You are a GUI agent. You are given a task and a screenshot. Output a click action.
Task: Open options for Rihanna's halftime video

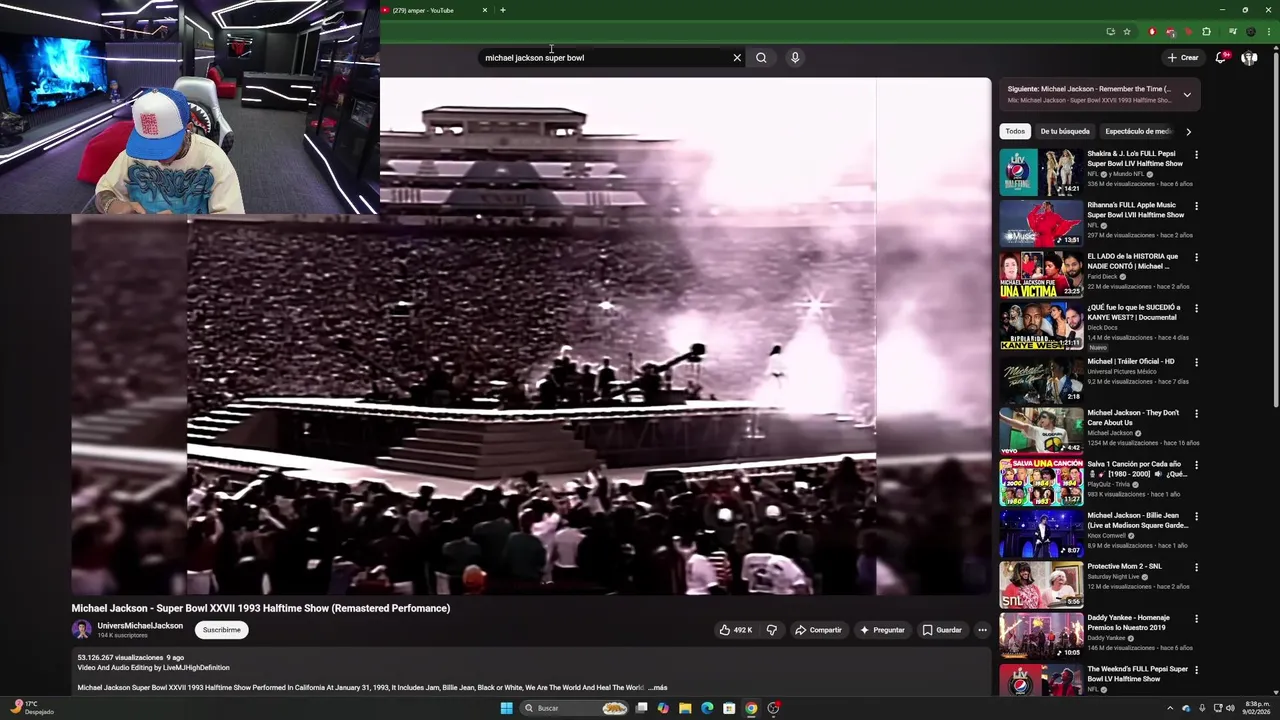click(1196, 206)
